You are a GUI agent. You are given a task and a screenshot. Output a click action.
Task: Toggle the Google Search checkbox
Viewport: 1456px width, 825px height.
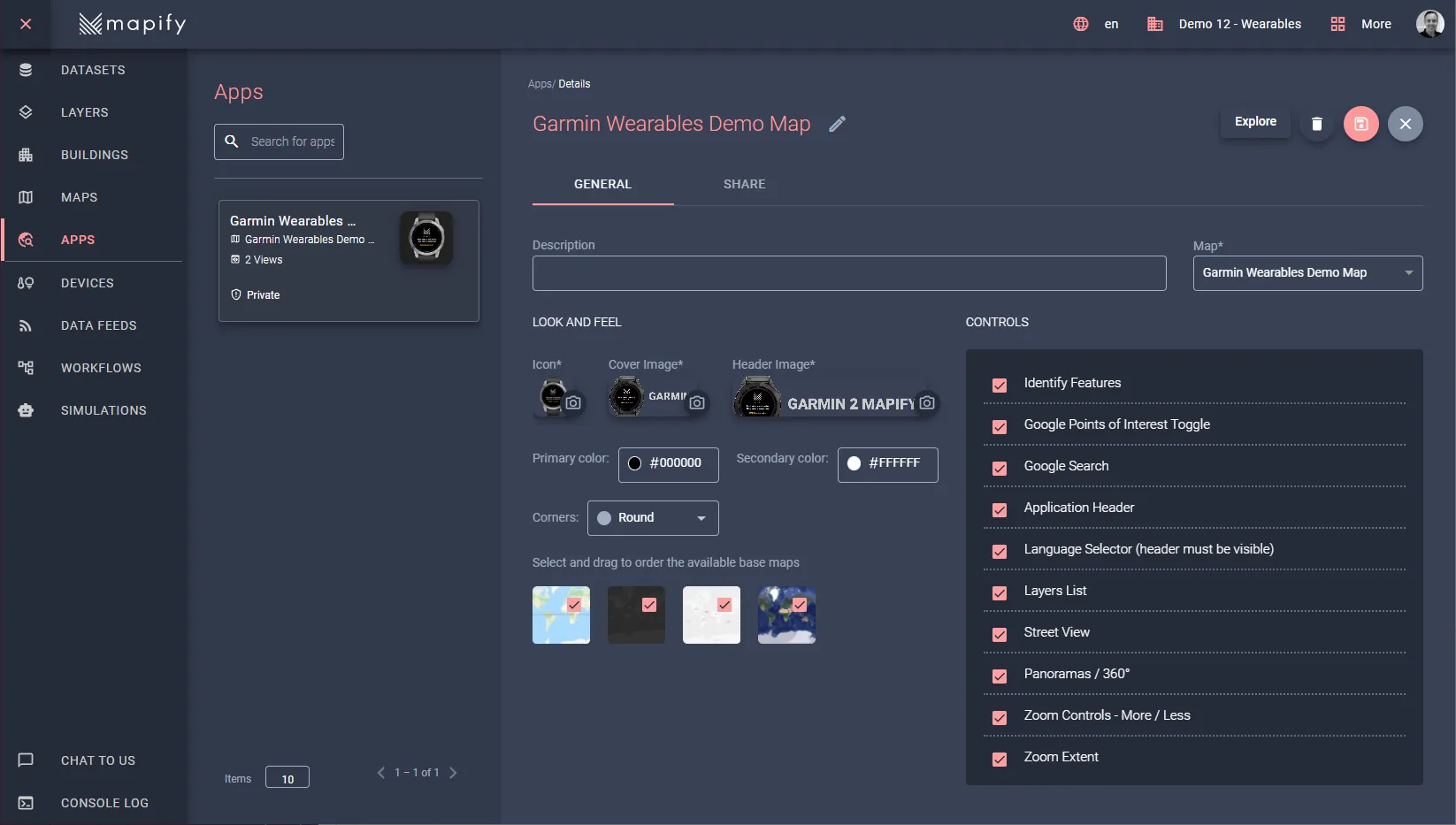pos(1000,469)
